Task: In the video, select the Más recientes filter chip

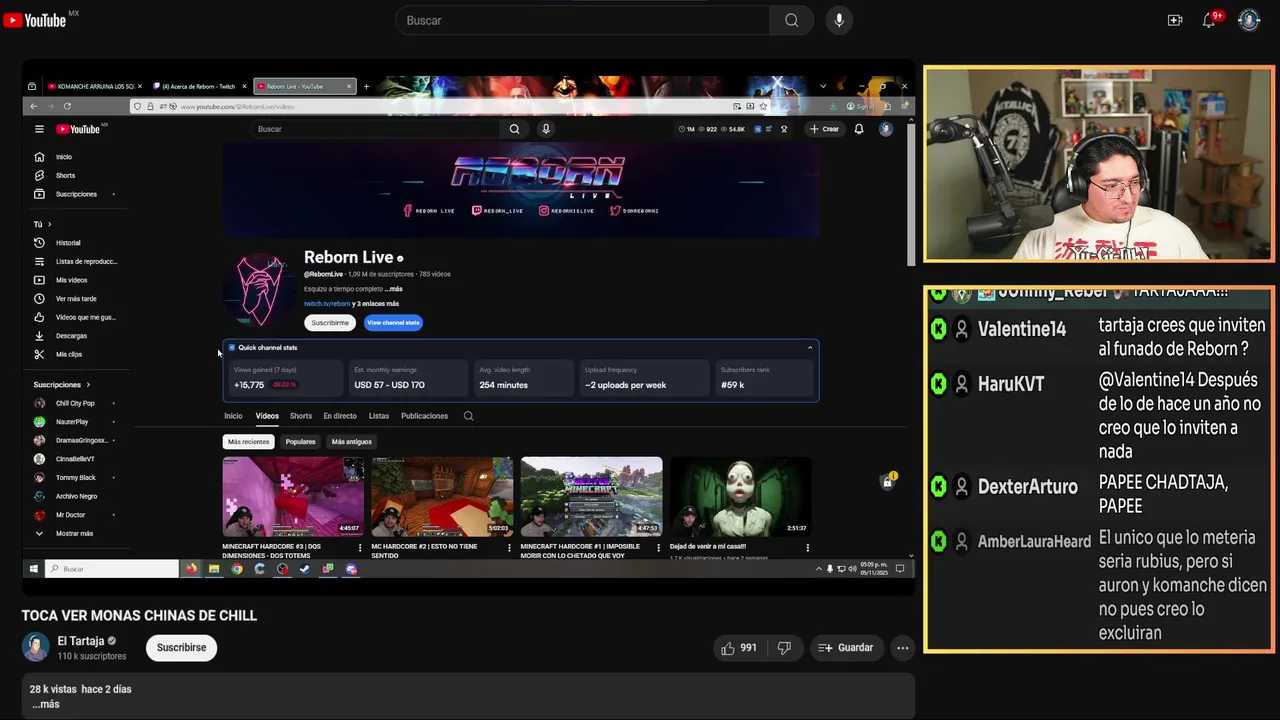Action: [x=248, y=442]
